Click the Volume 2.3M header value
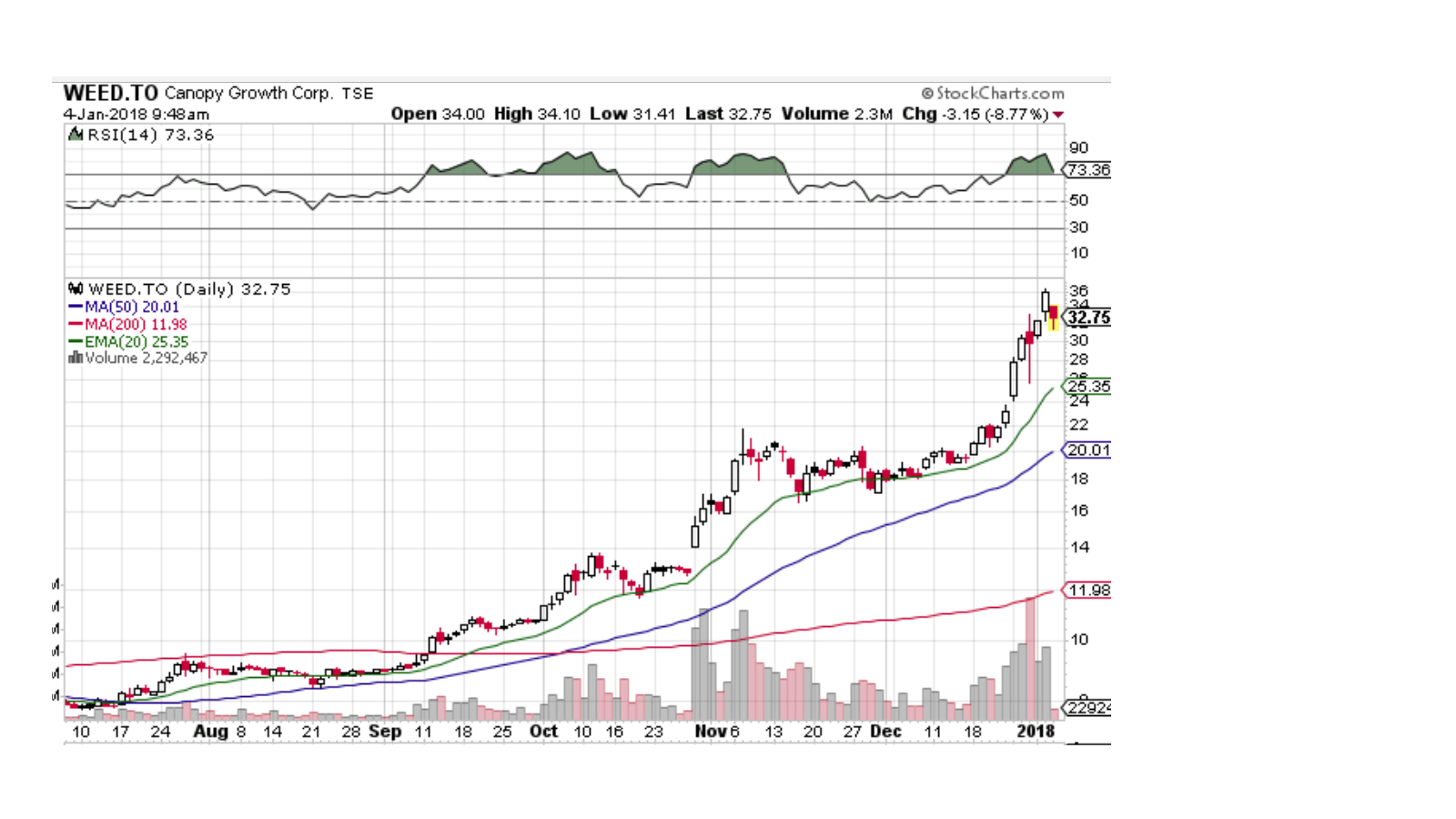 click(x=837, y=114)
